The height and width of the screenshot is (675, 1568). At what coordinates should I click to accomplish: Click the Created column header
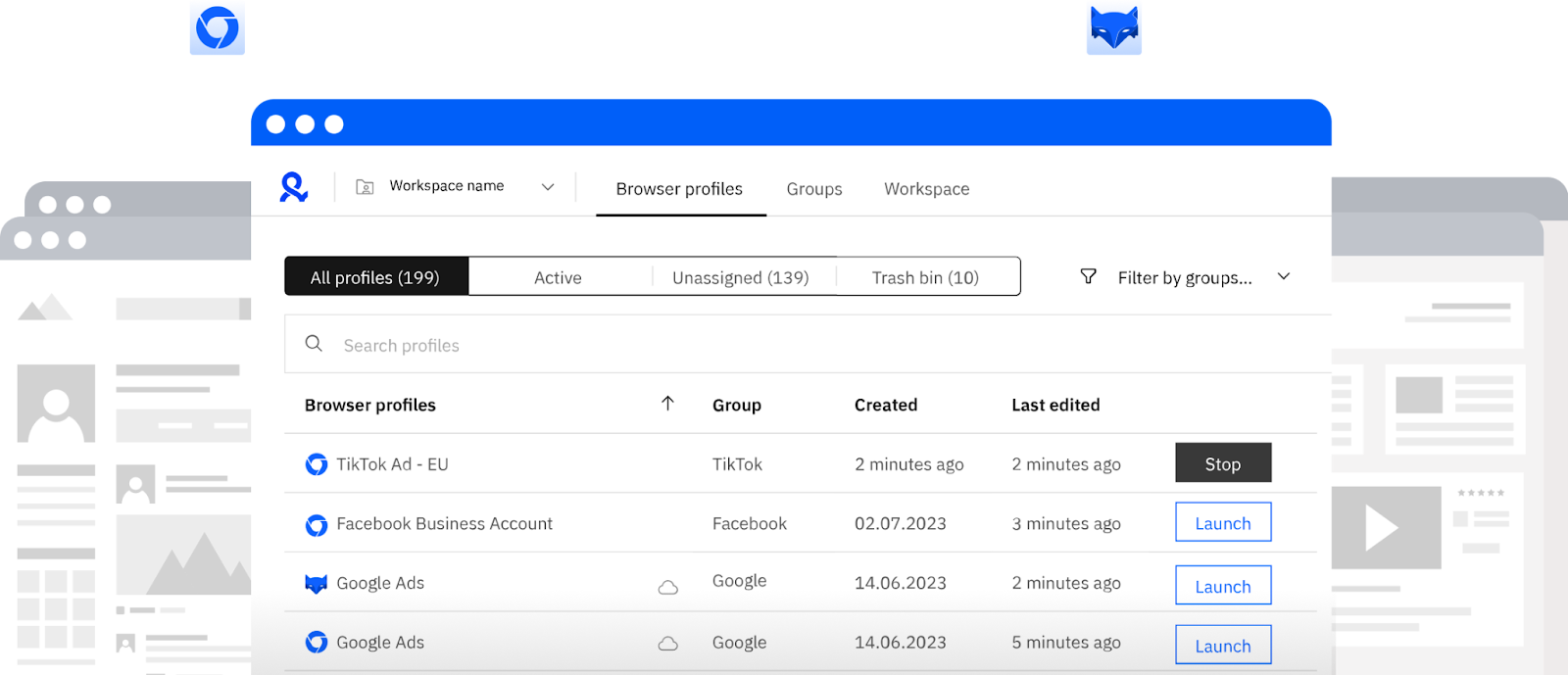point(886,406)
